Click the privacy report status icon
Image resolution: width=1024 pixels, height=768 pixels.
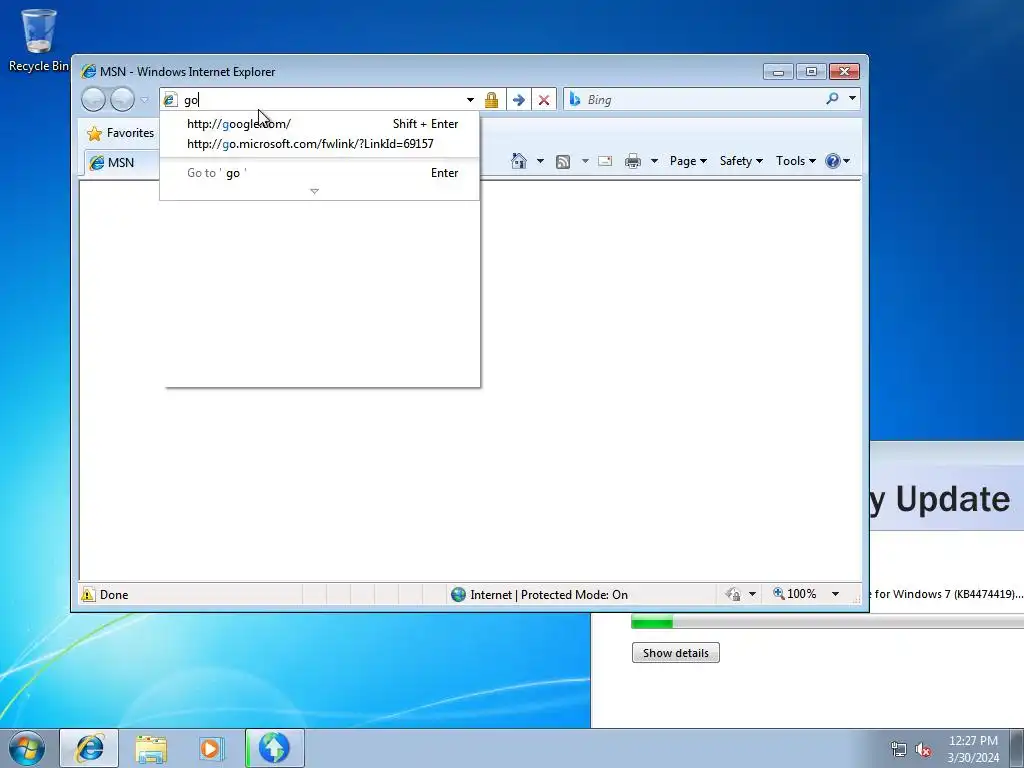[733, 594]
